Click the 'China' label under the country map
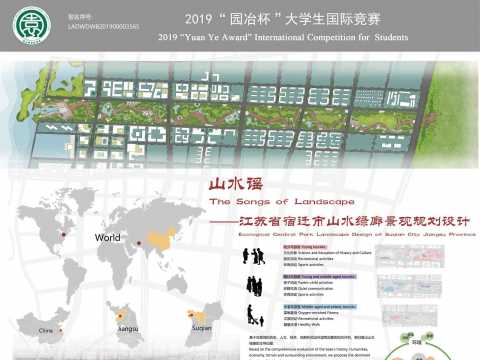480x360 pixels. [46, 331]
